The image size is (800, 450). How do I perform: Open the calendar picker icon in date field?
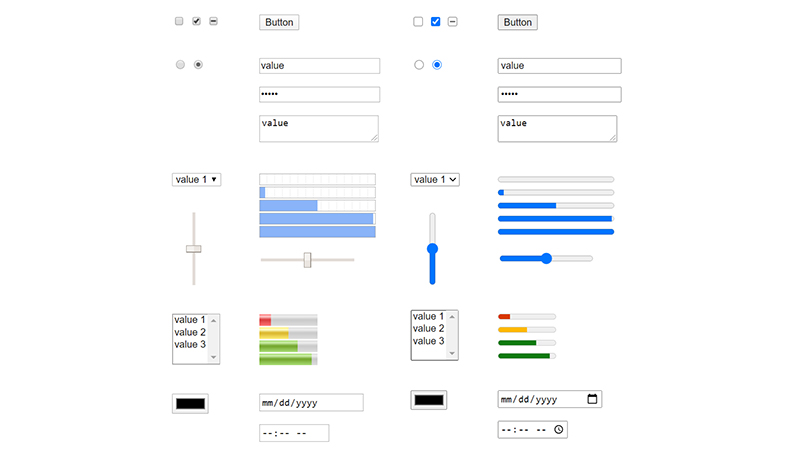pyautogui.click(x=592, y=399)
